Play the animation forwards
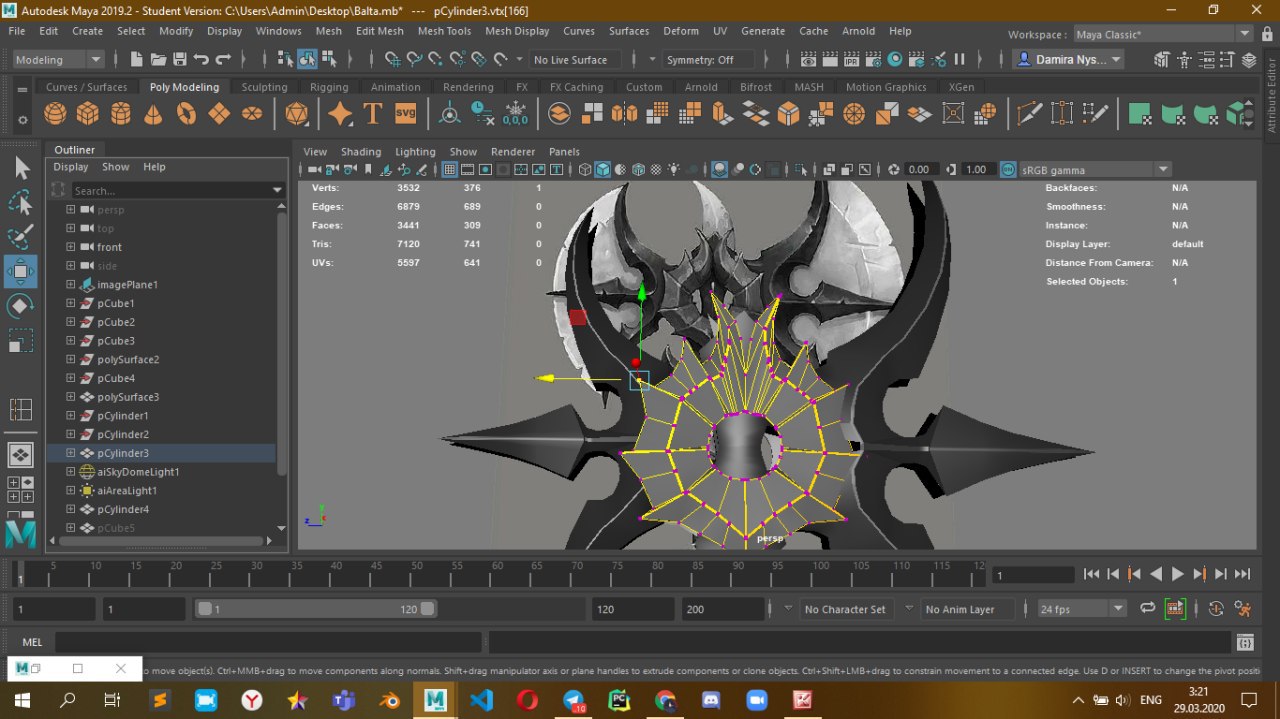This screenshot has height=719, width=1280. (1177, 574)
